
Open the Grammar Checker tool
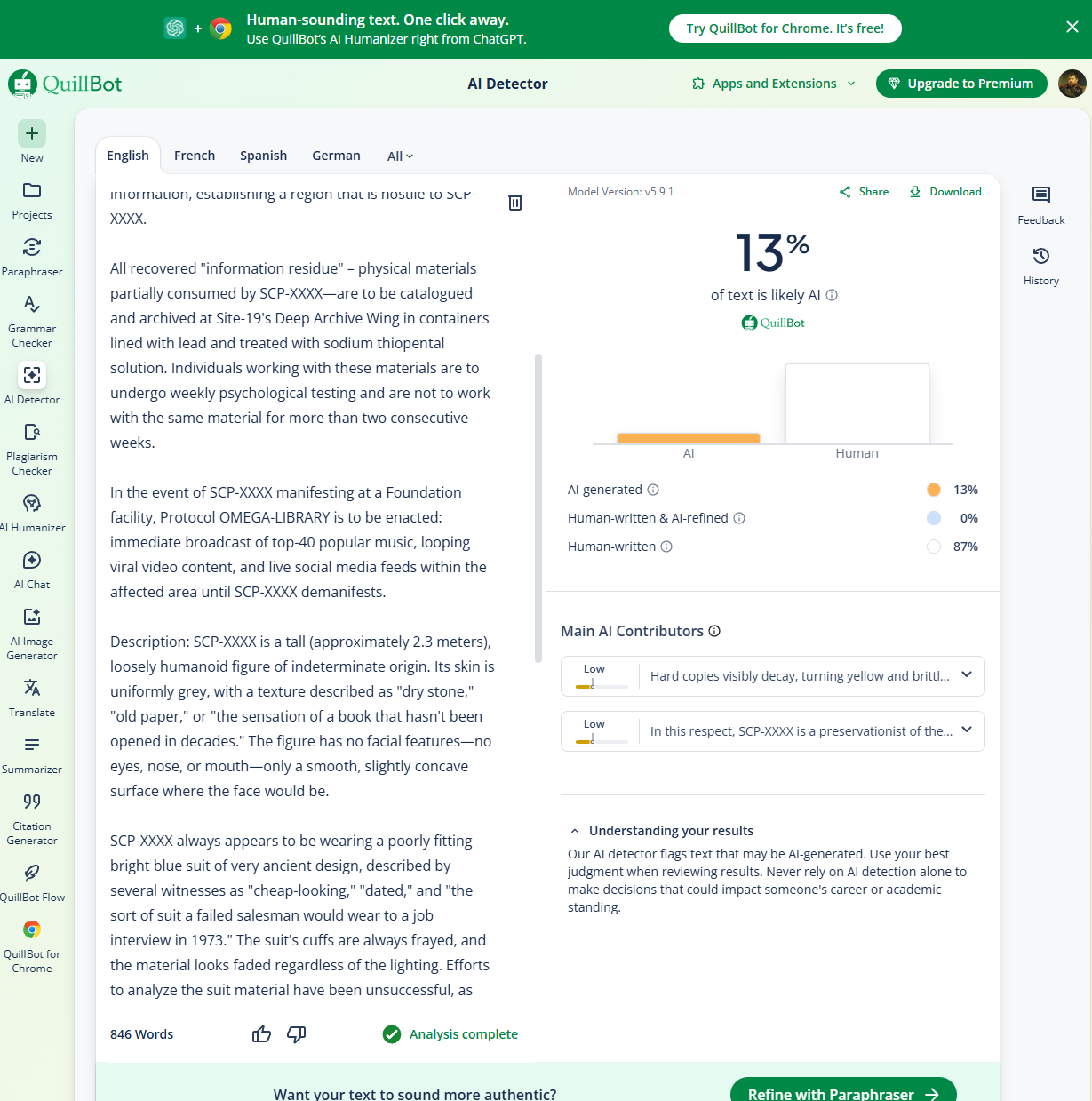[32, 320]
